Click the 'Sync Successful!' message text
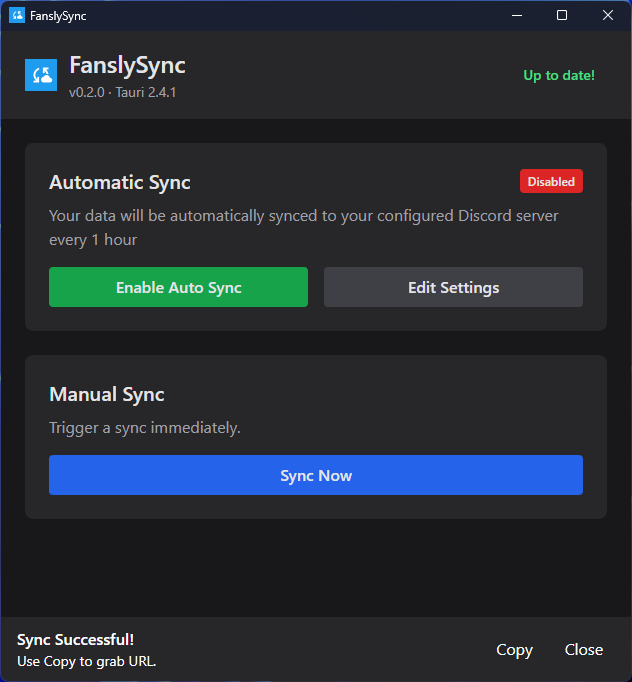632x682 pixels. coord(75,640)
